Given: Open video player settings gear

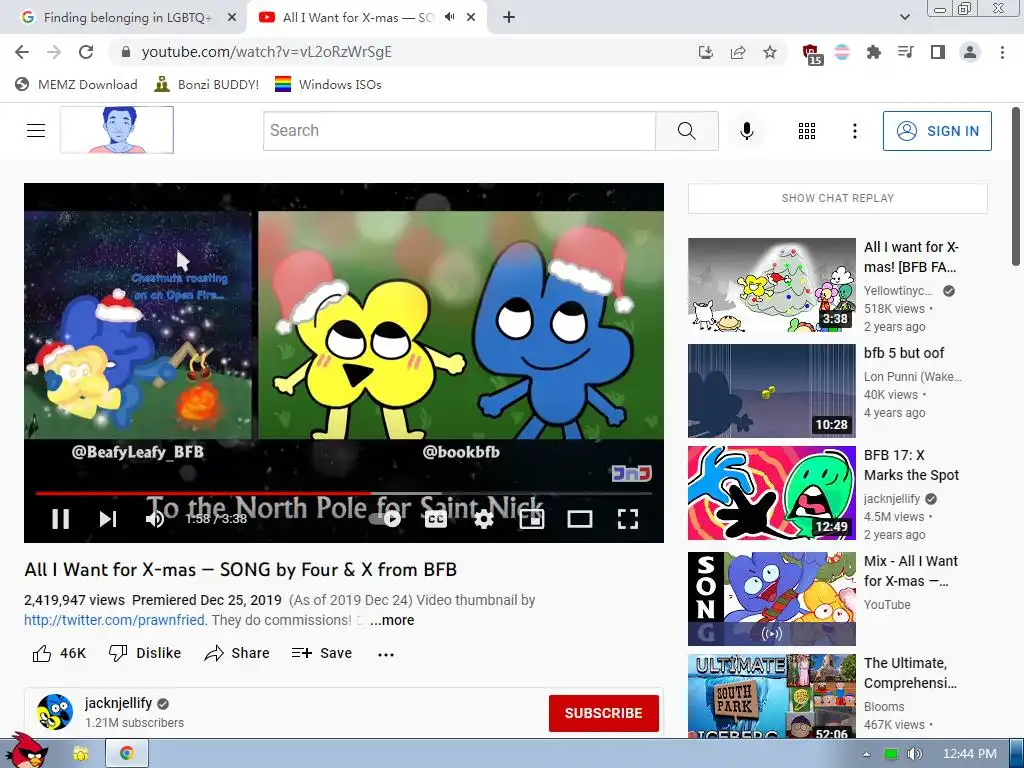Looking at the screenshot, I should pyautogui.click(x=484, y=519).
